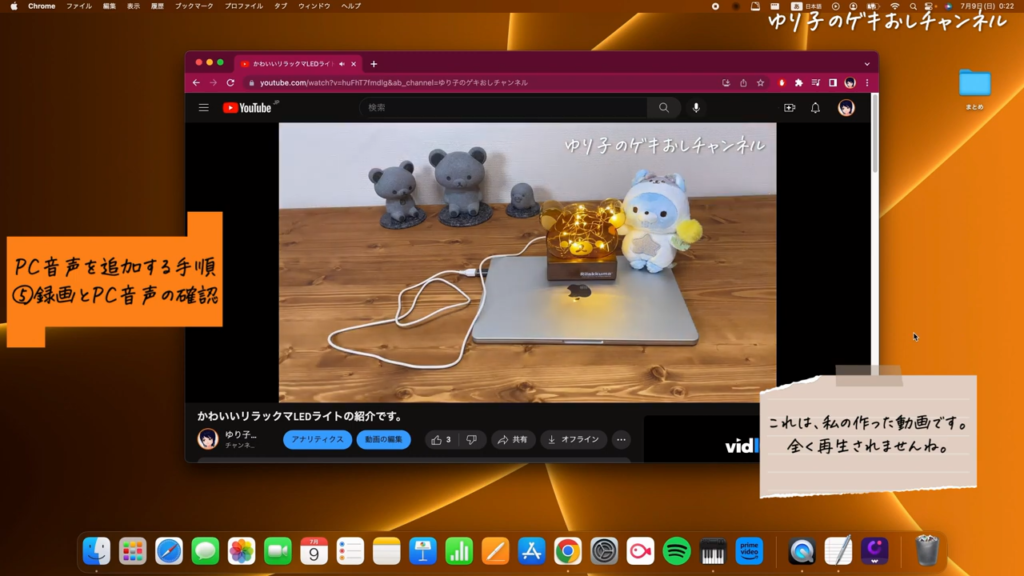Image resolution: width=1024 pixels, height=576 pixels.
Task: Click the Wi-Fi status icon in the menu bar
Action: pyautogui.click(x=895, y=6)
